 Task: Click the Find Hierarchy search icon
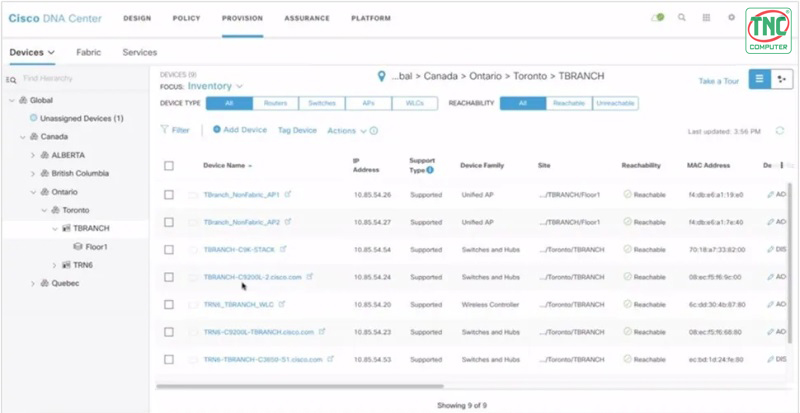(x=11, y=79)
